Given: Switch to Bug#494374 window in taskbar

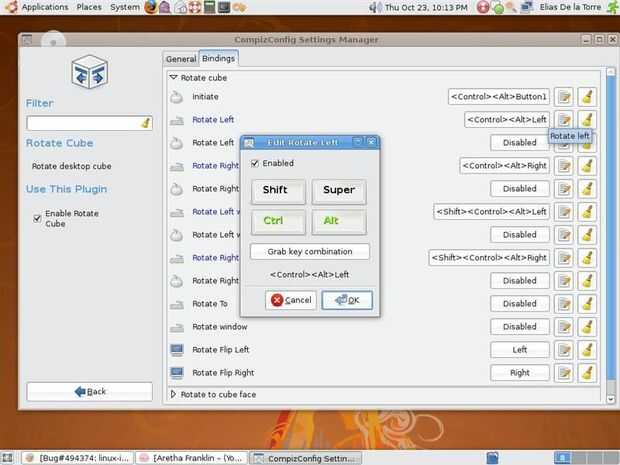Looking at the screenshot, I should click(x=78, y=458).
